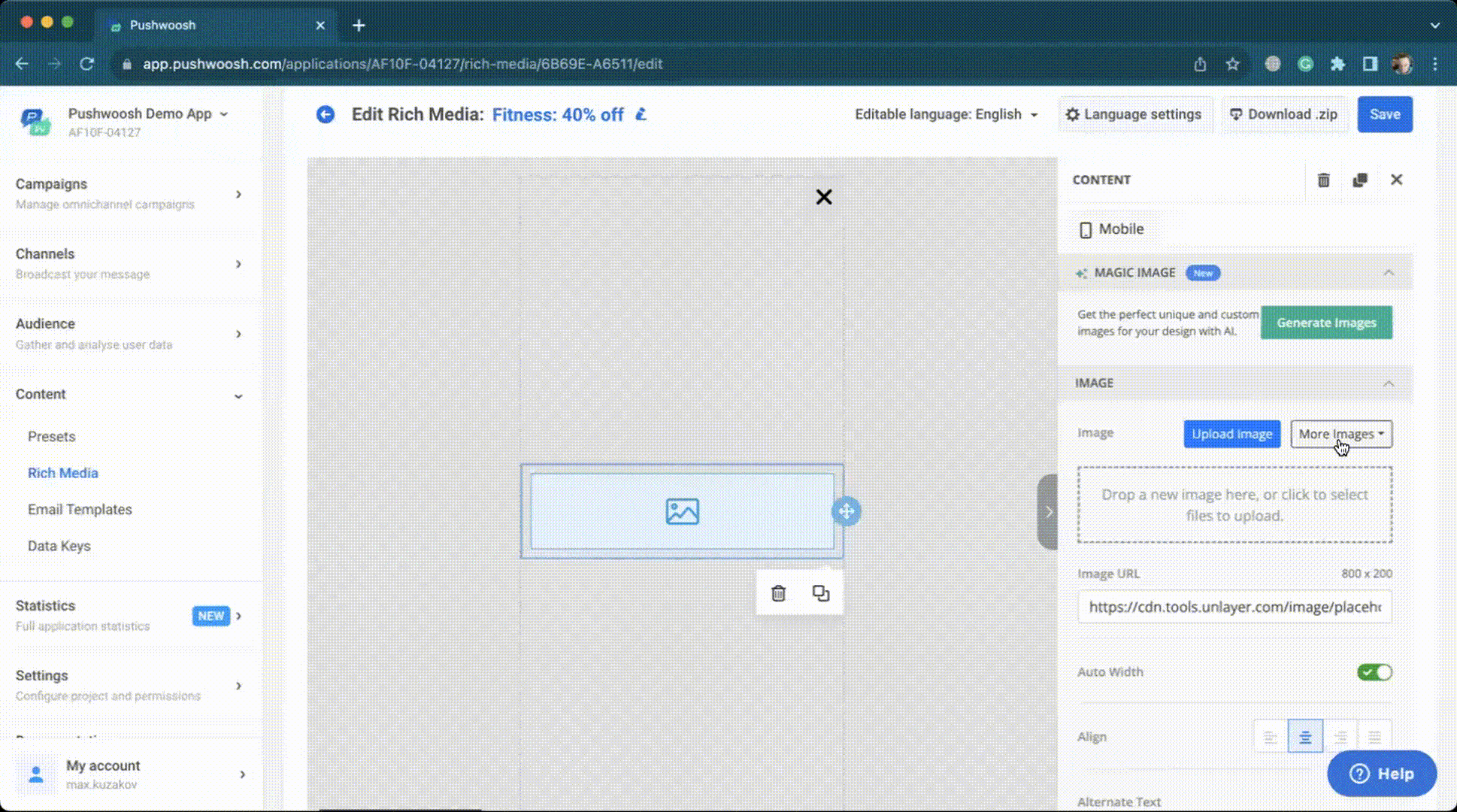Select right align option
1457x812 pixels.
pyautogui.click(x=1340, y=737)
